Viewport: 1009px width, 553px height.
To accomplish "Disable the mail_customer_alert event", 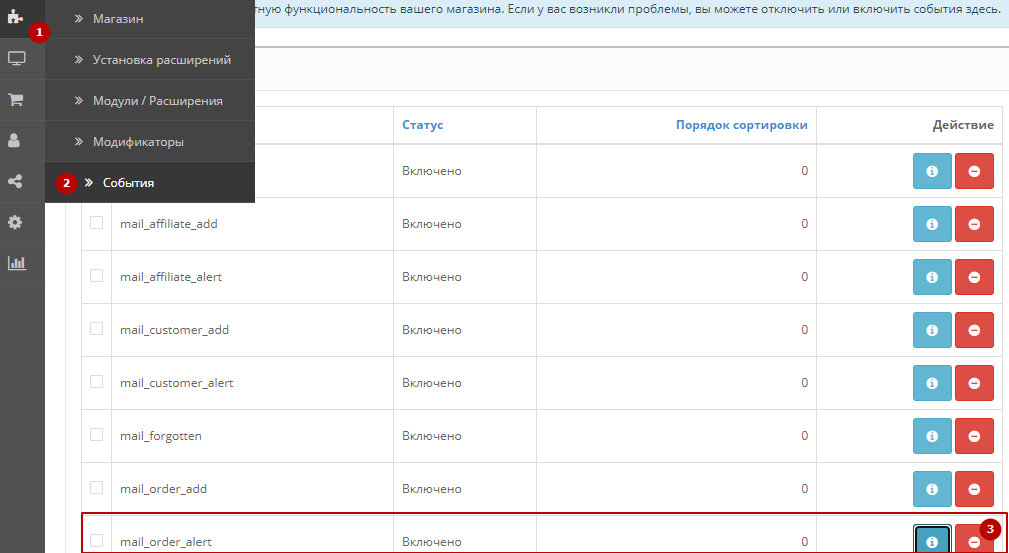I will pos(974,383).
